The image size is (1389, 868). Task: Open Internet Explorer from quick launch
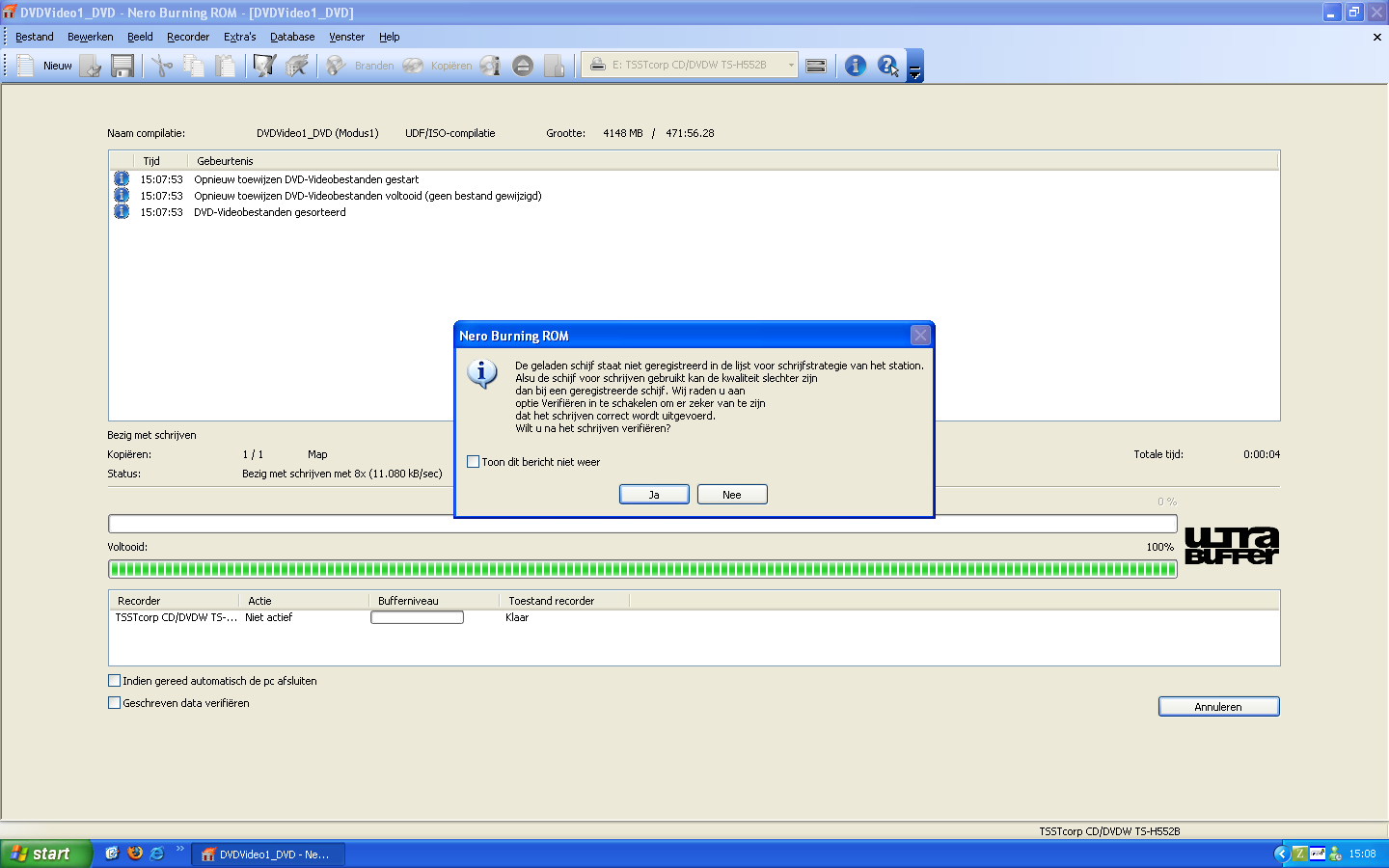click(x=156, y=854)
